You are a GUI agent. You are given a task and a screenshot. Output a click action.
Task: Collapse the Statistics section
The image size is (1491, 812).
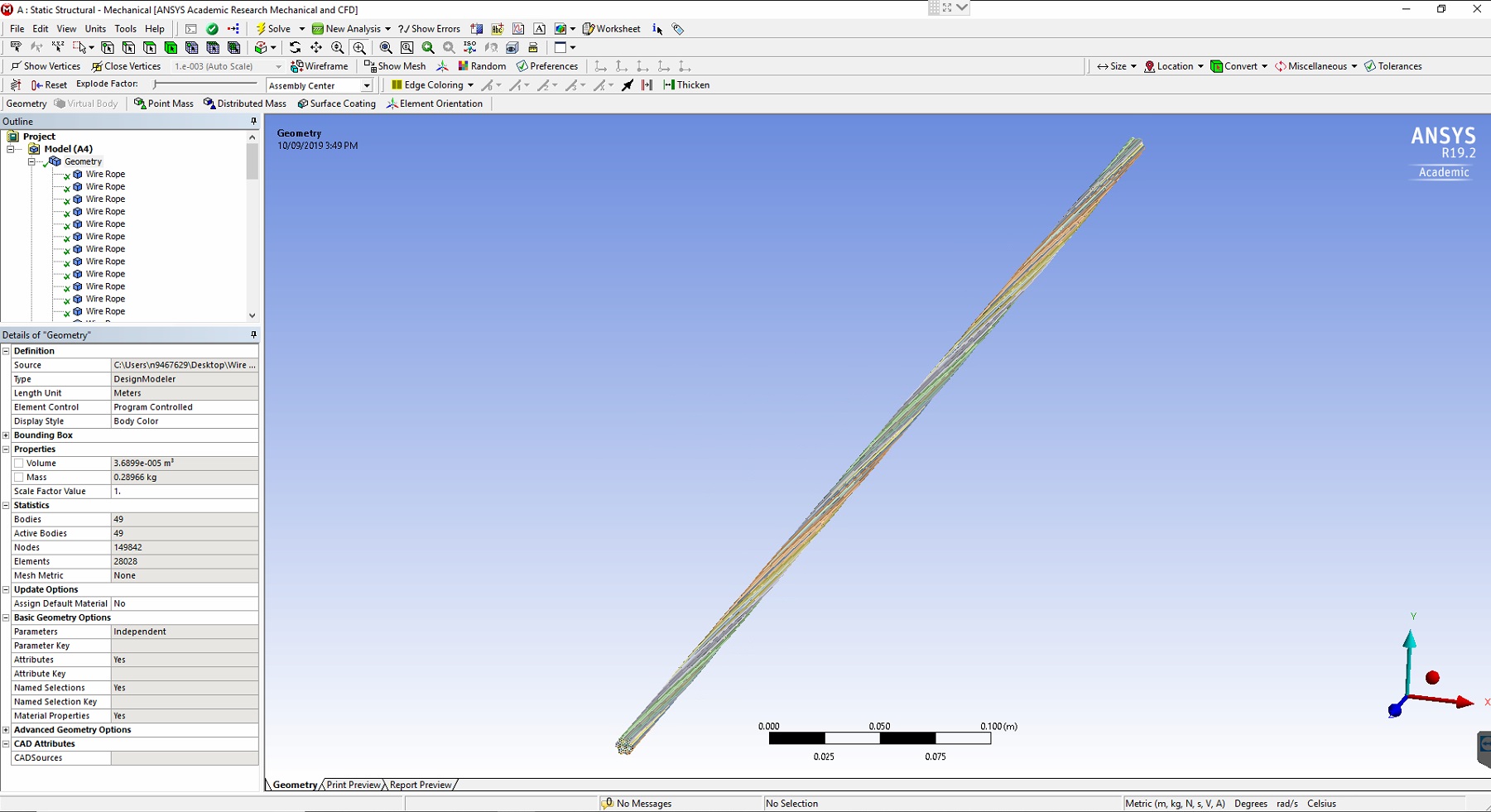click(x=6, y=505)
